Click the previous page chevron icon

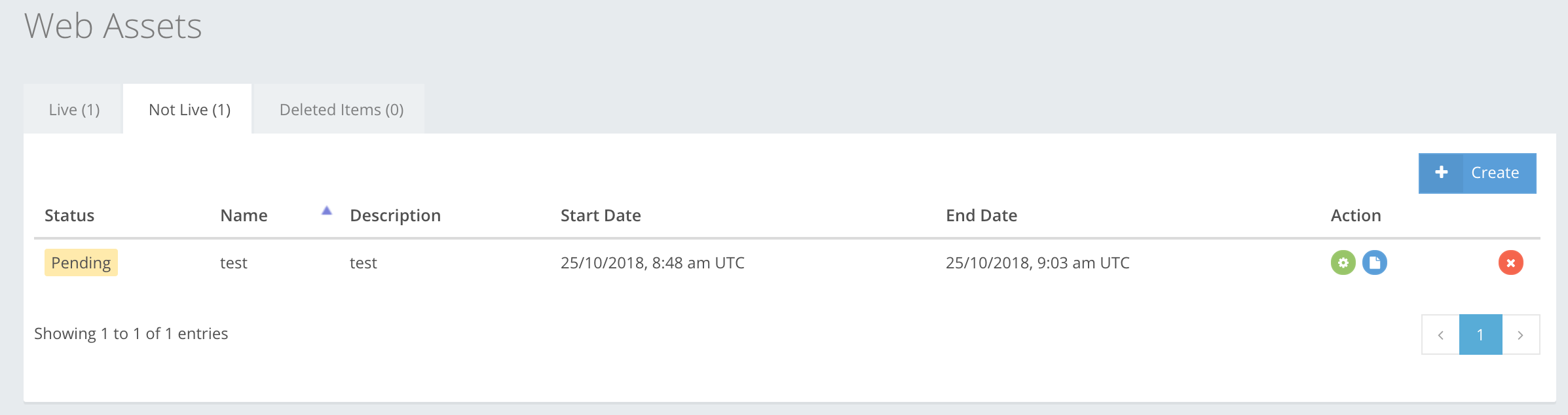click(1440, 334)
